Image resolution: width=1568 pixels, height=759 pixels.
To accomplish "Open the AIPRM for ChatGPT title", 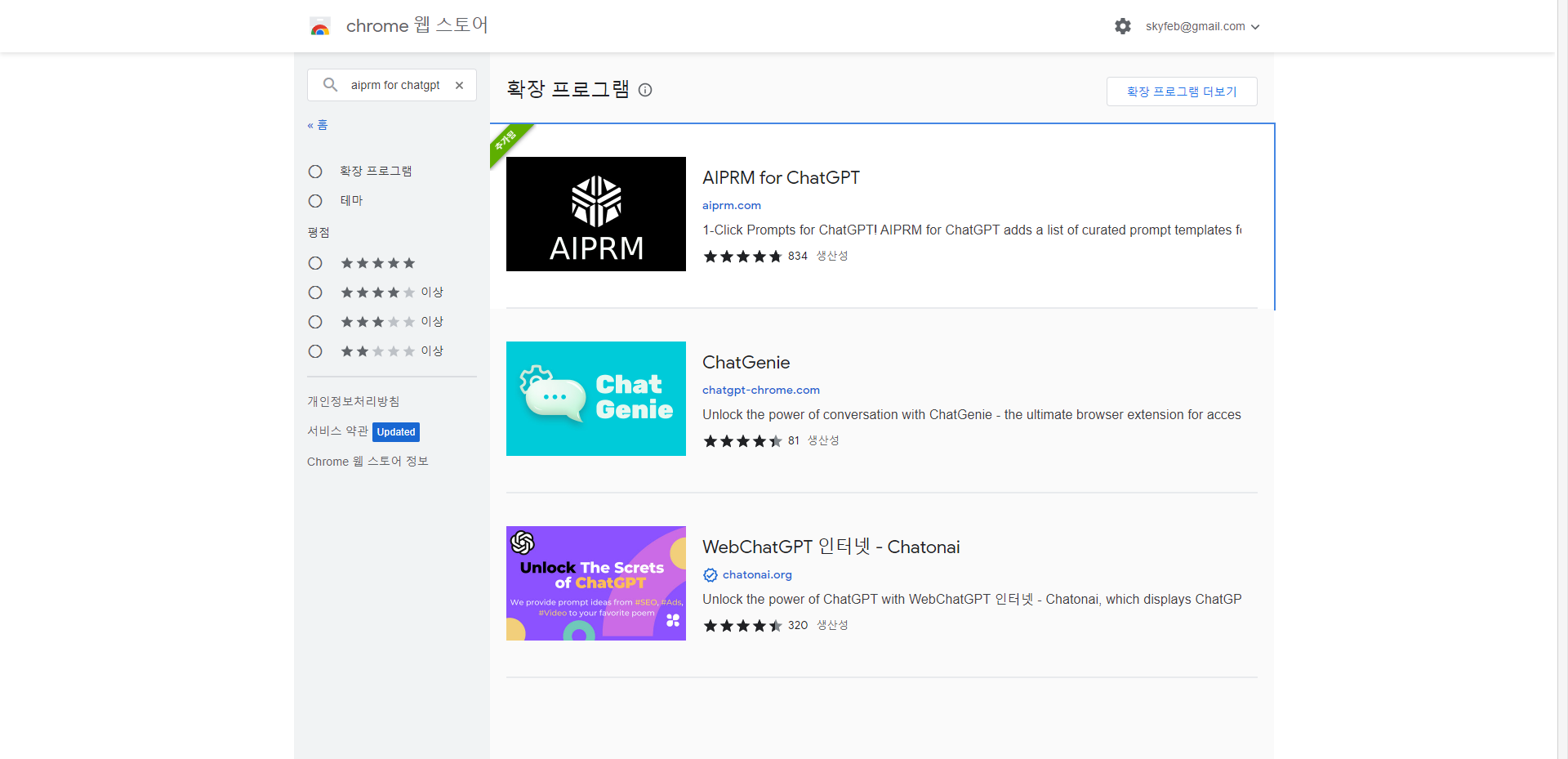I will 781,177.
